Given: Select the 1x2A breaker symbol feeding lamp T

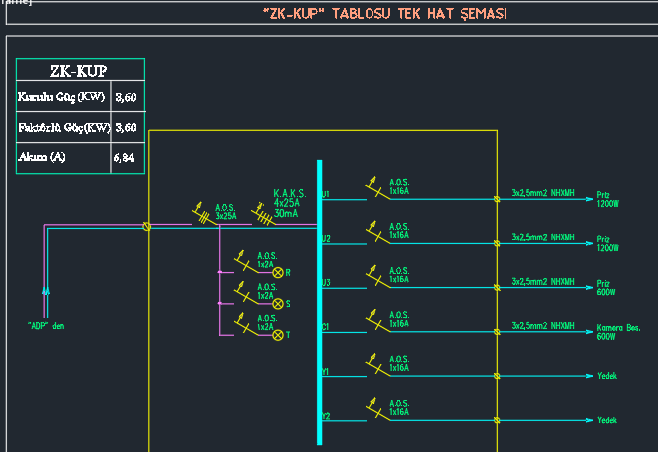Looking at the screenshot, I should point(246,324).
